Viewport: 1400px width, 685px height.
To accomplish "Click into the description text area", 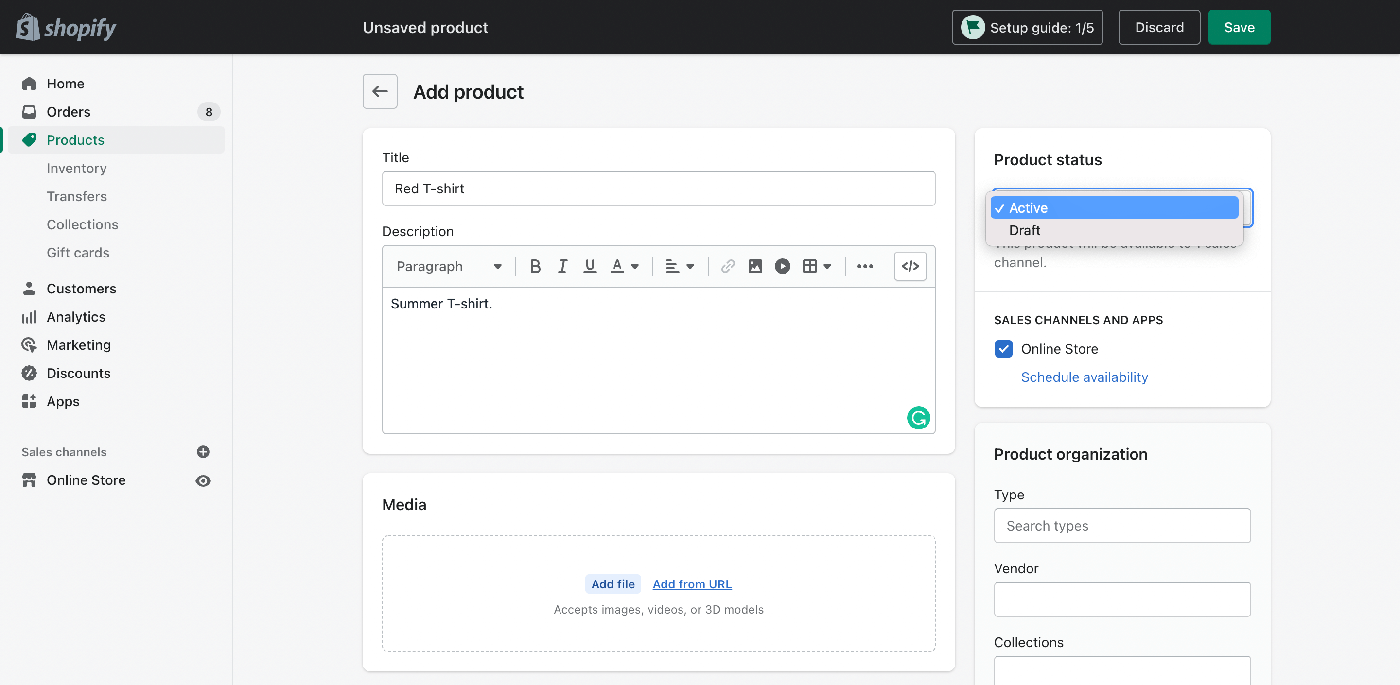I will (x=659, y=360).
